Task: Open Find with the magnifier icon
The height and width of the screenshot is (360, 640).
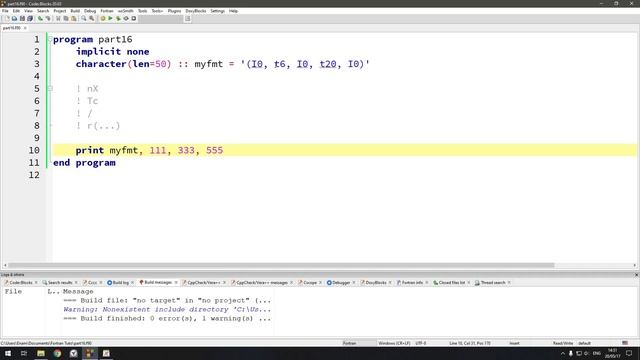Action: tap(84, 19)
